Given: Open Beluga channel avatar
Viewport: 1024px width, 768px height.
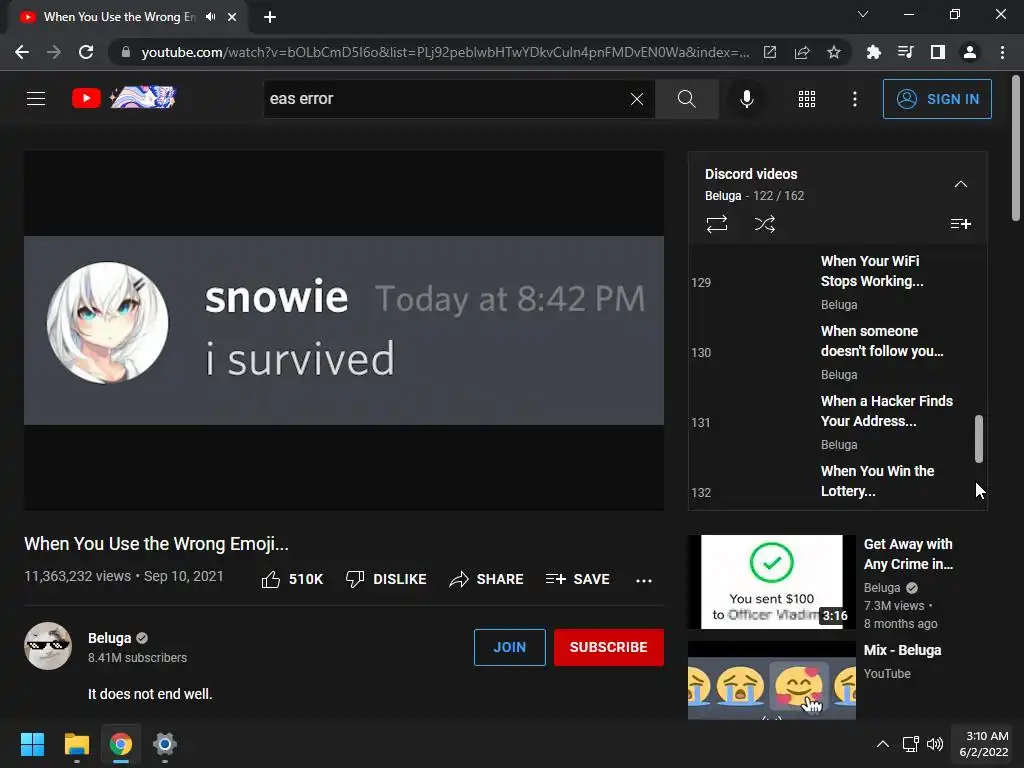Looking at the screenshot, I should click(48, 646).
